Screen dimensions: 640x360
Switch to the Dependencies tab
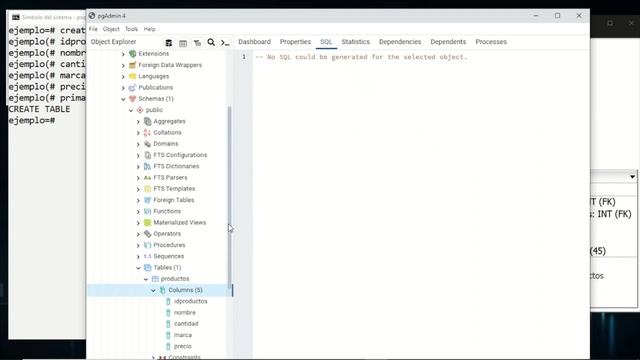(400, 42)
